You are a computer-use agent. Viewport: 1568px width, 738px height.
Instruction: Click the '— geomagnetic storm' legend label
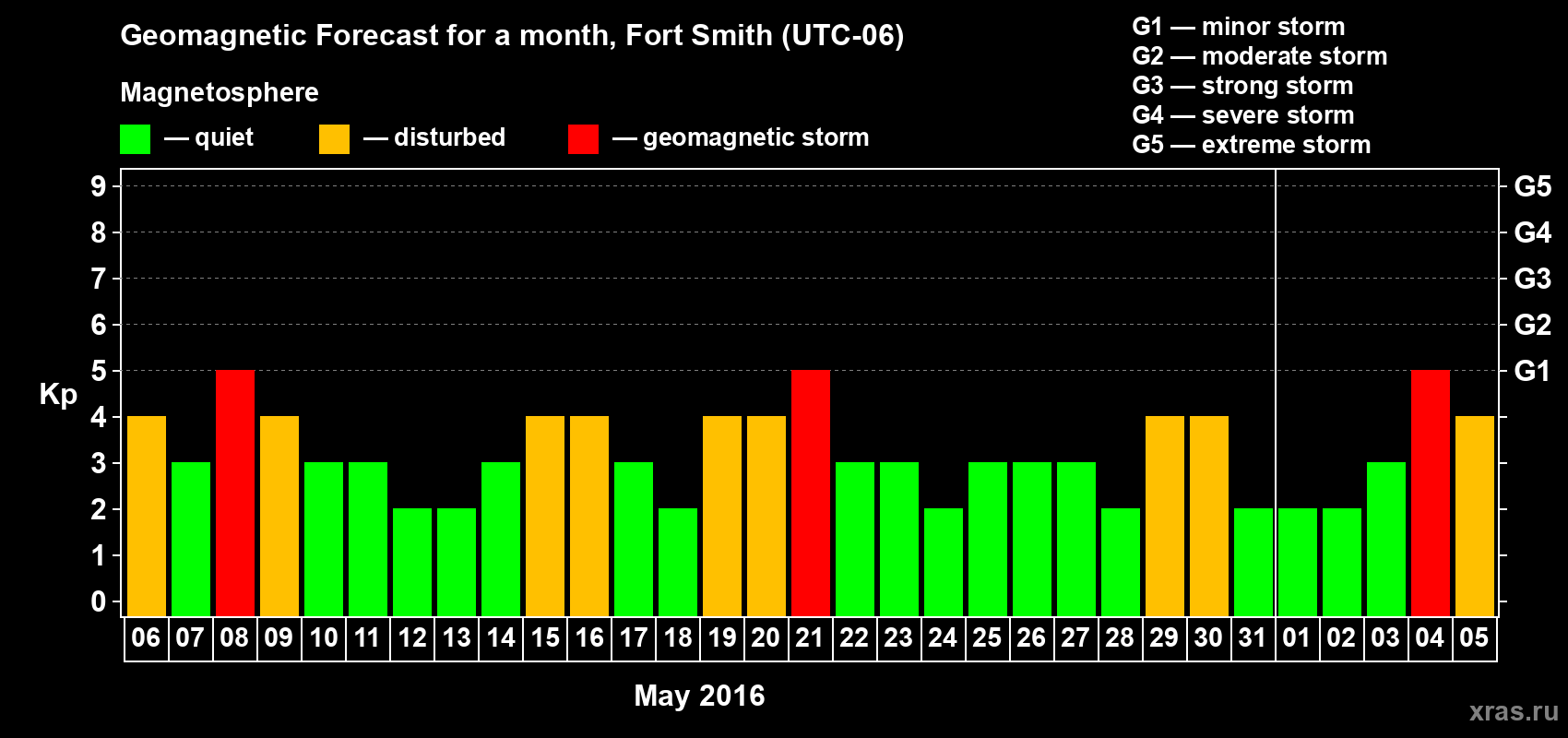tap(741, 137)
